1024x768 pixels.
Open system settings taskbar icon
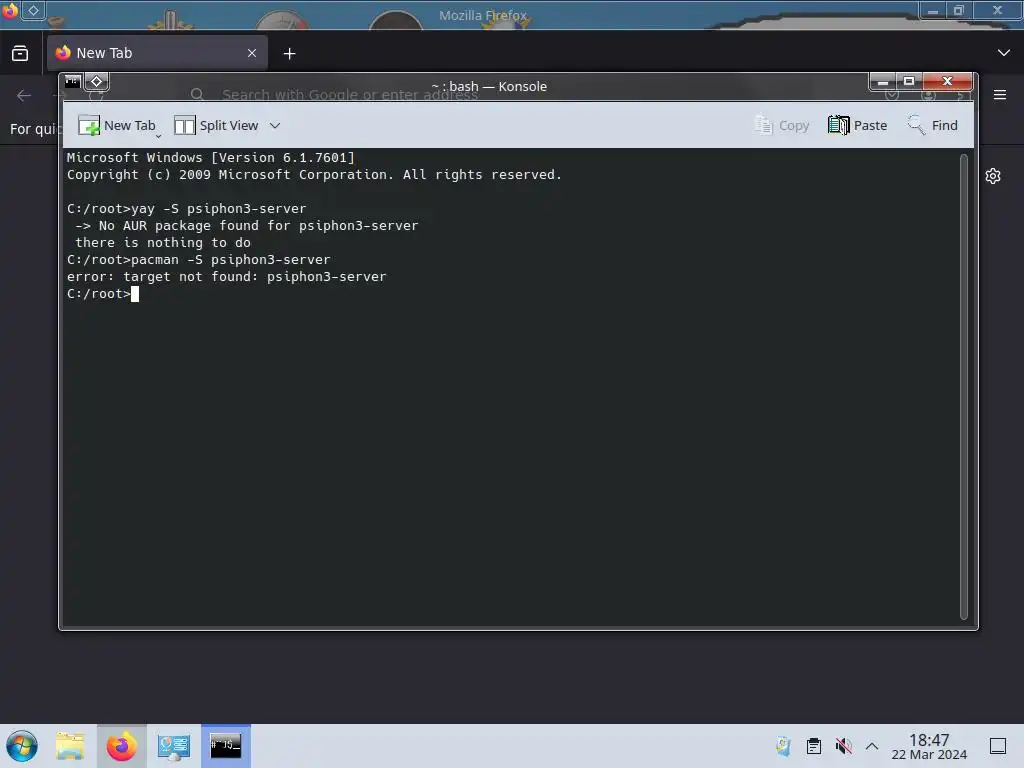click(174, 746)
